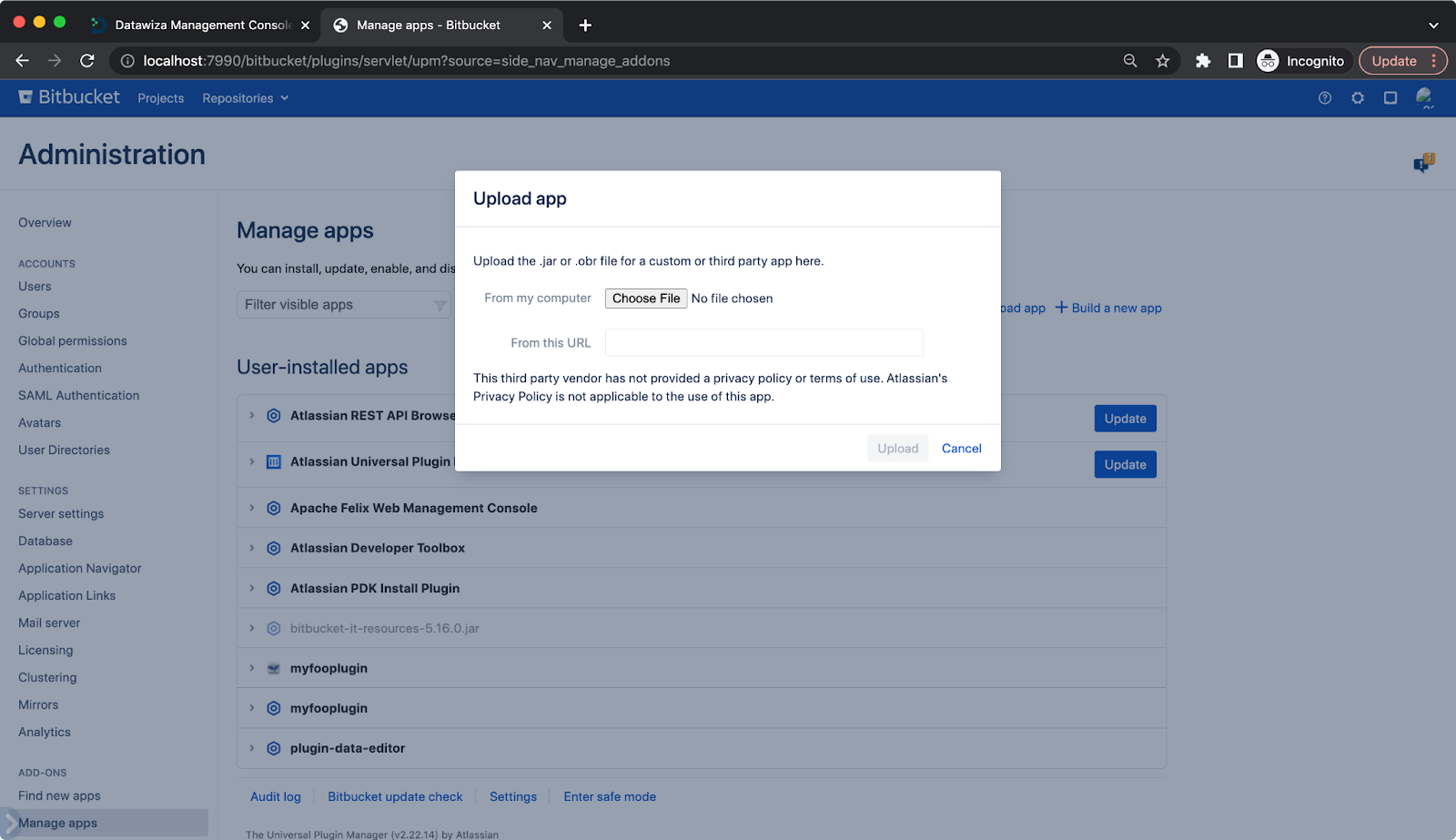
Task: Click the Atlassian Universal Plugin app icon
Action: pos(273,462)
